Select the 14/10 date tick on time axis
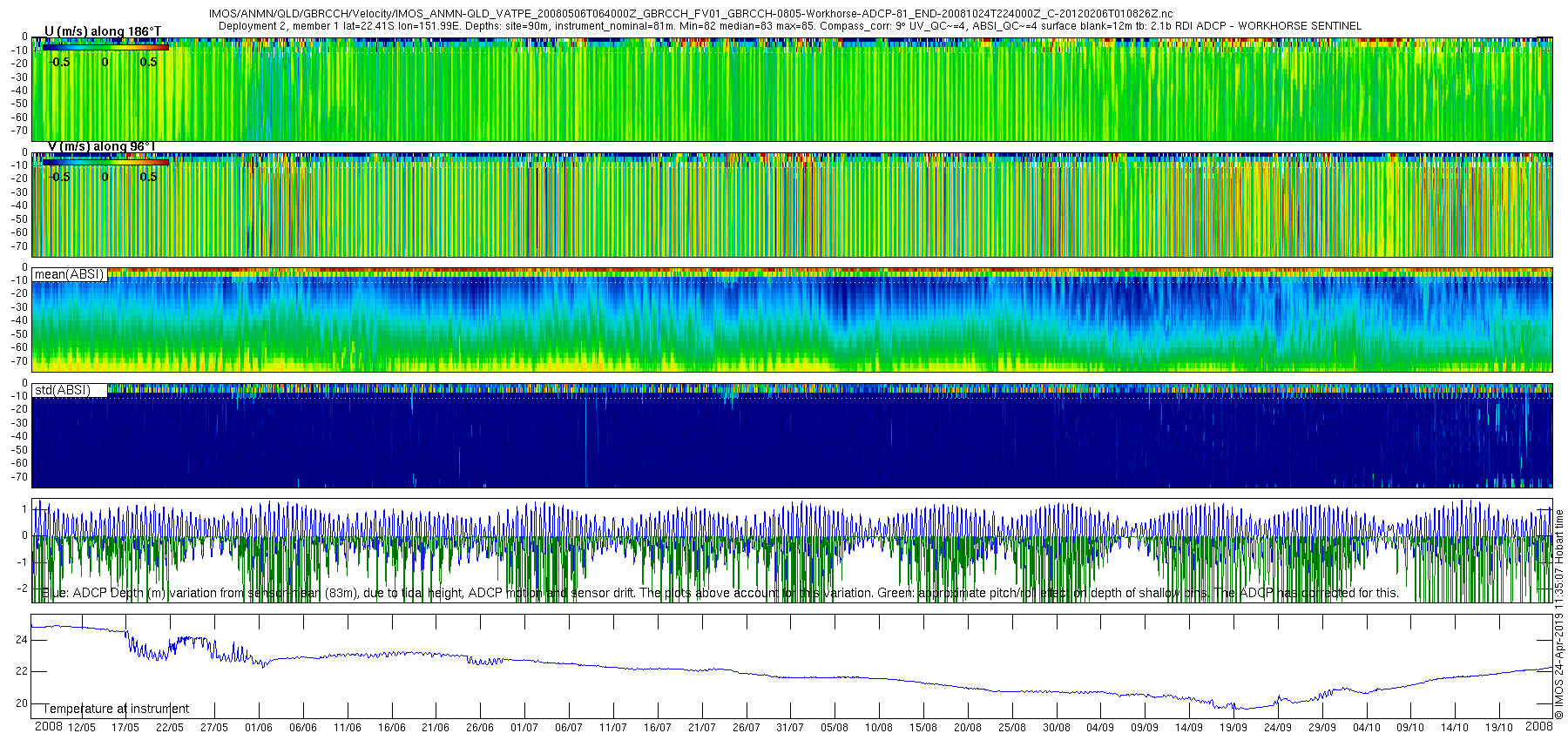This screenshot has width=1568, height=740. click(1455, 728)
